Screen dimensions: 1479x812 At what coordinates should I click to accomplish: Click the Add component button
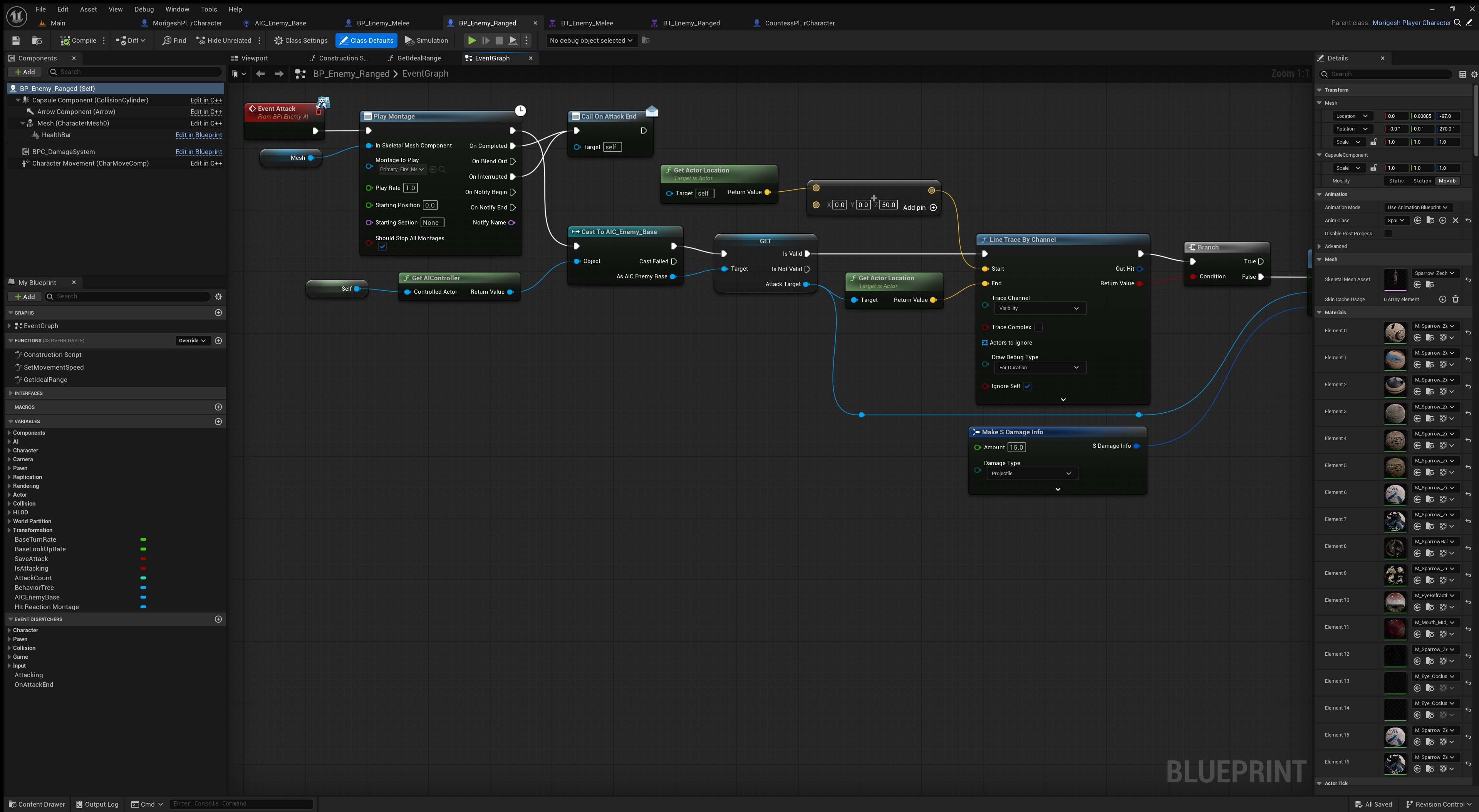click(25, 72)
